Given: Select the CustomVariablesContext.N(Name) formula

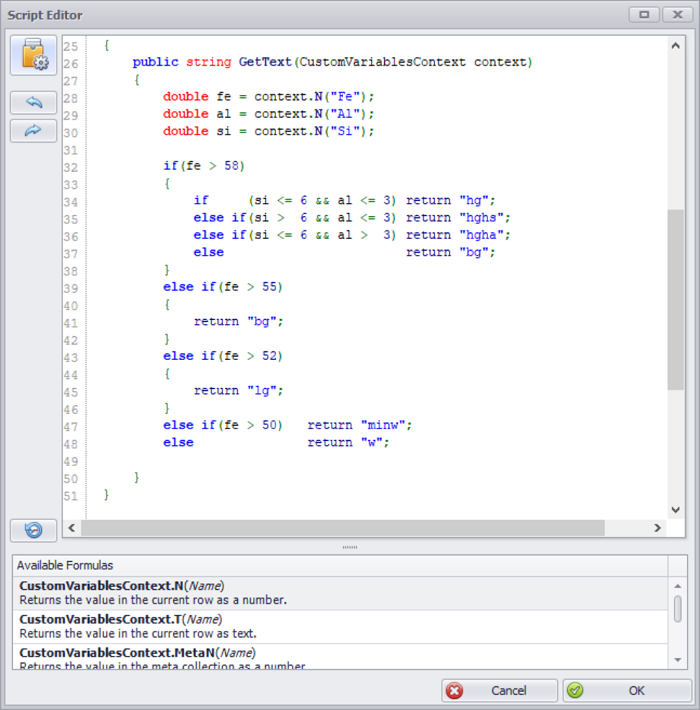Looking at the screenshot, I should tap(340, 593).
